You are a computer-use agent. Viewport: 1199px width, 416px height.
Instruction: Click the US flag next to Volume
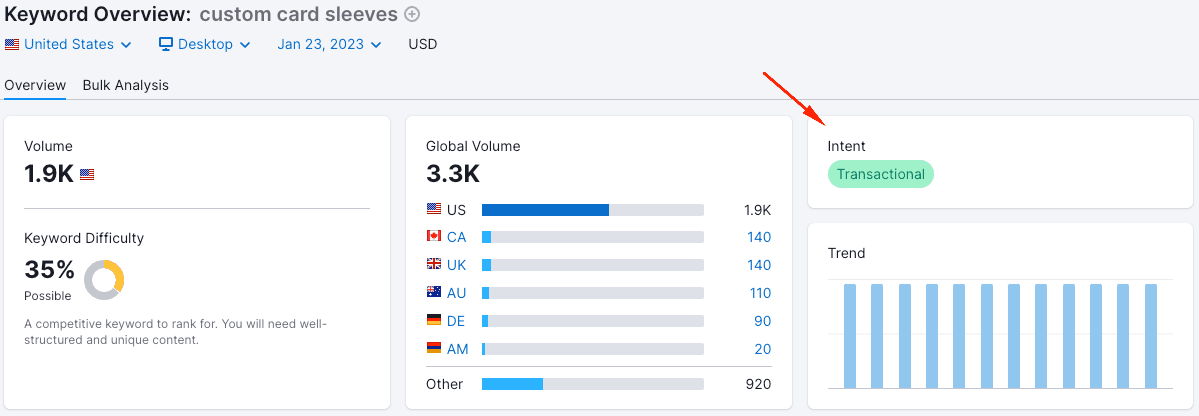[87, 174]
